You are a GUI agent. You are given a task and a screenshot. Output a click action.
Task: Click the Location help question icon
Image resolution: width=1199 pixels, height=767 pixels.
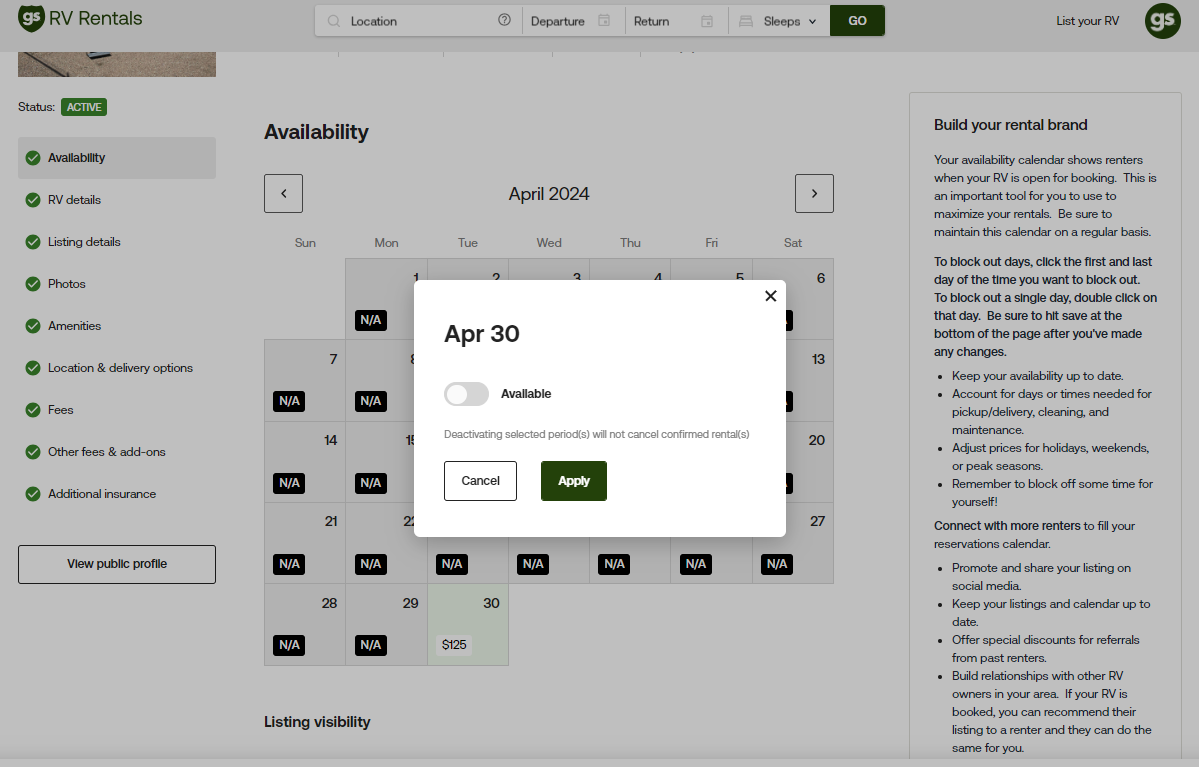[x=504, y=21]
